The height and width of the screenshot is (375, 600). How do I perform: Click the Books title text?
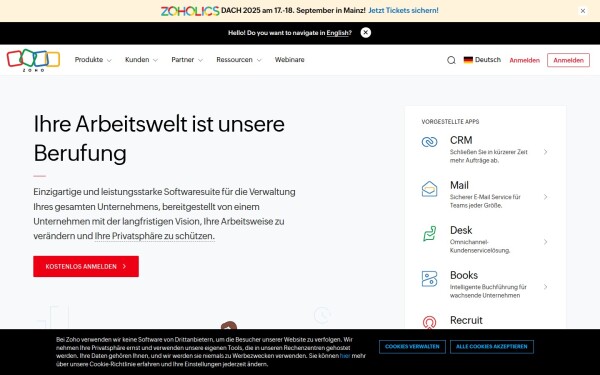click(464, 275)
